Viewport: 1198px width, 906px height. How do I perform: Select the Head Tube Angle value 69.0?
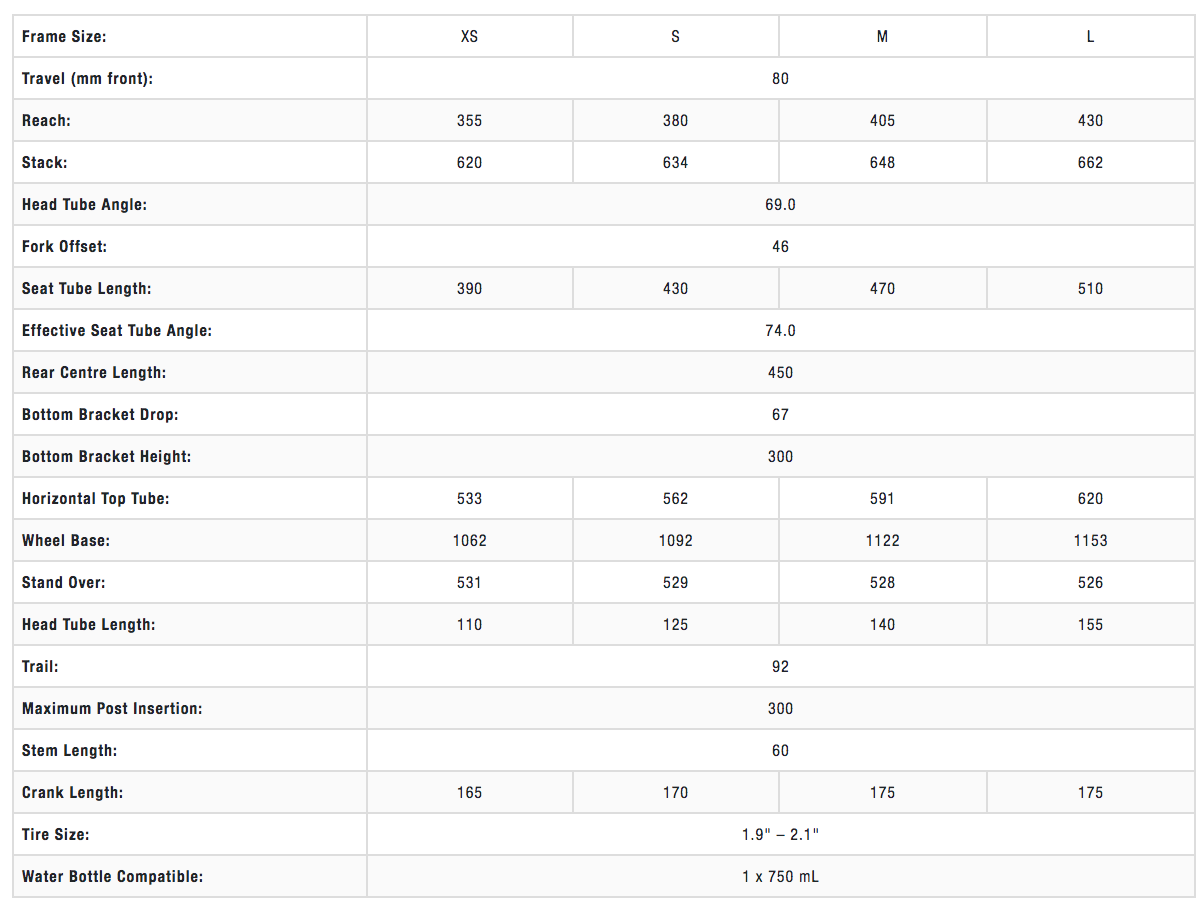click(780, 205)
